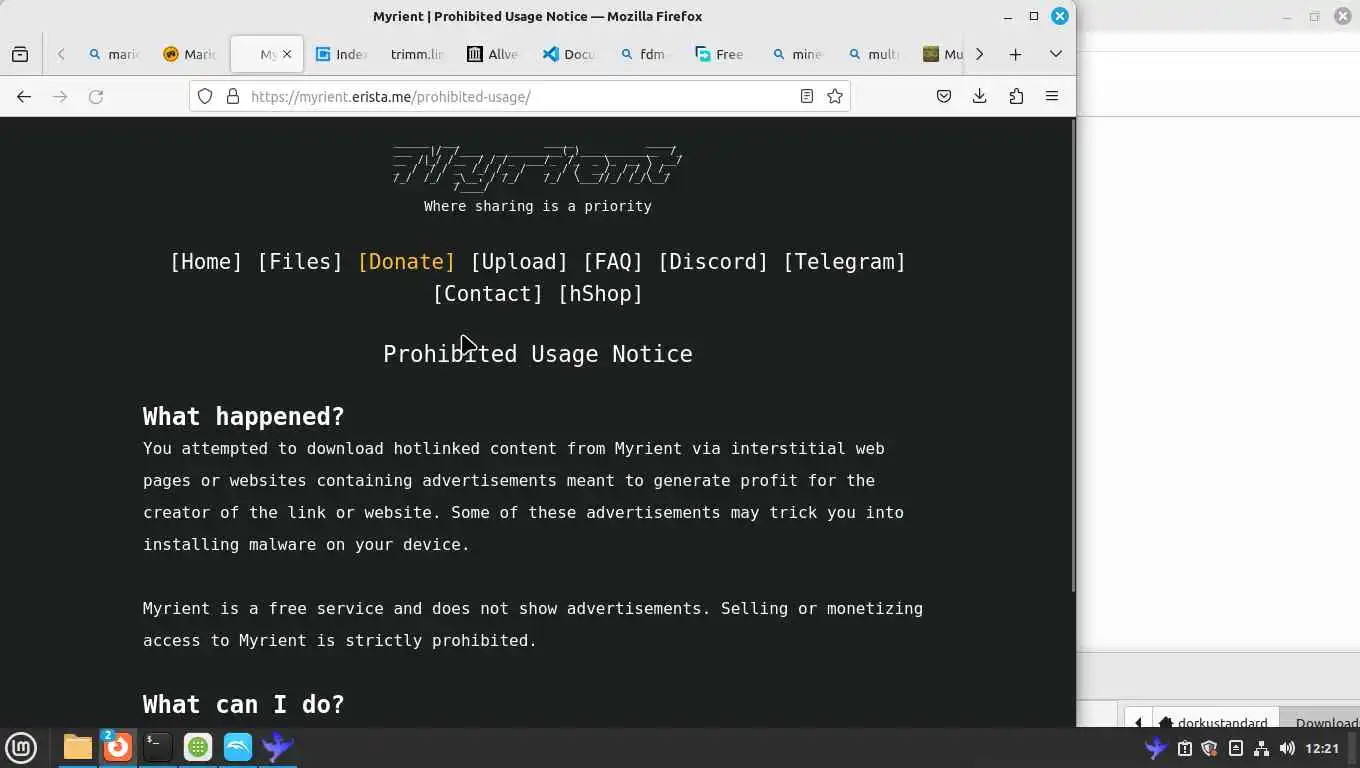Open the Firefox downloads panel

(979, 96)
